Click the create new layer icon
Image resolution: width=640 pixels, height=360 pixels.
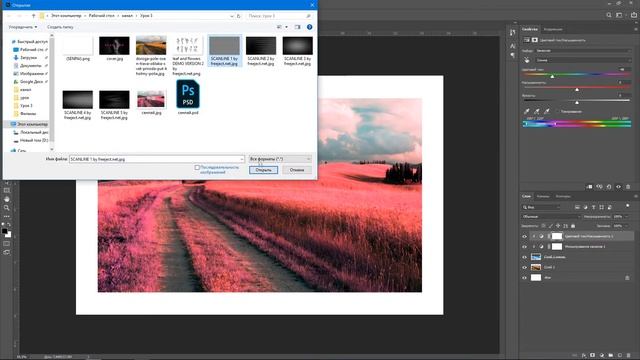(x=620, y=356)
